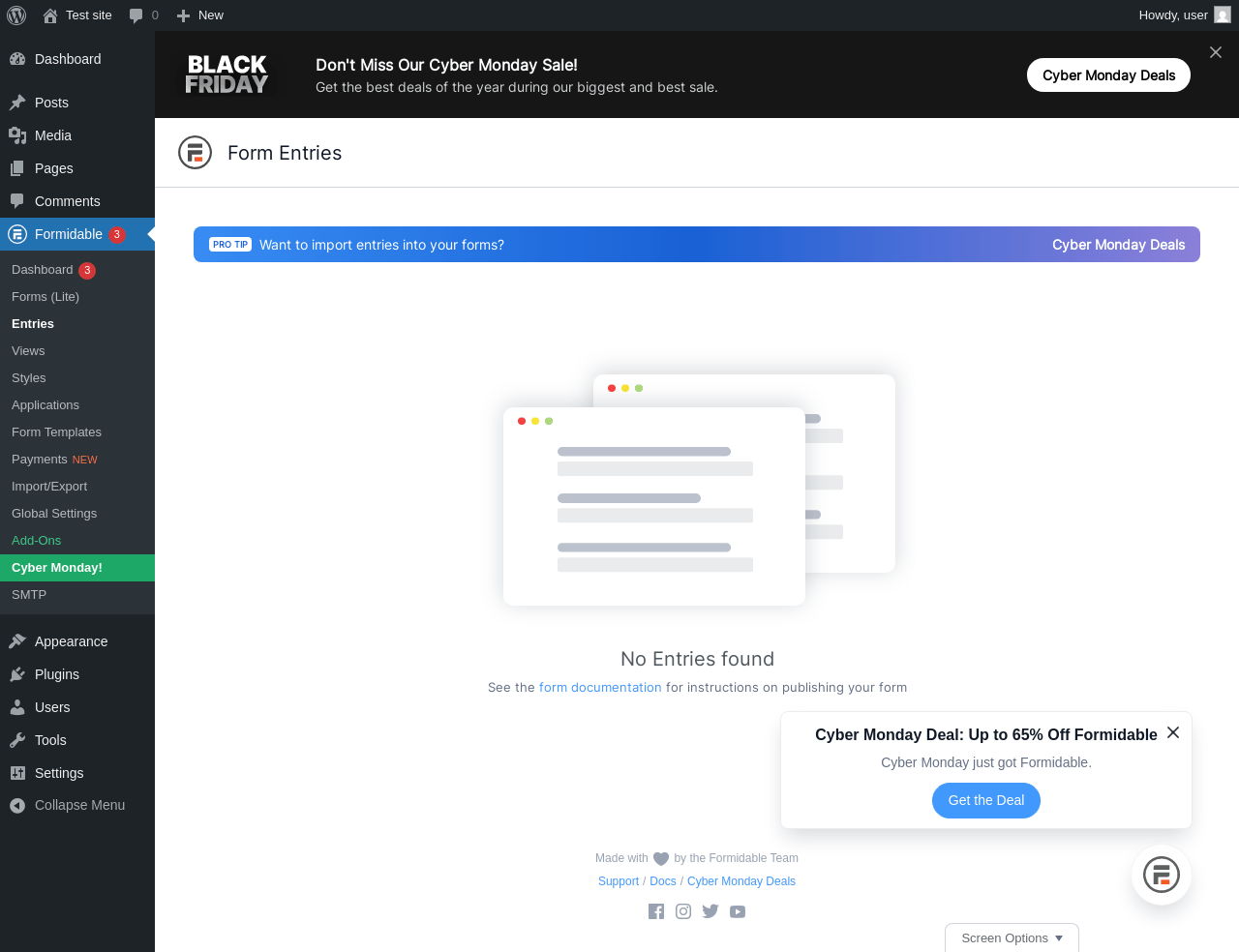Click the Pages icon in the sidebar
Viewport: 1239px width, 952px height.
(x=17, y=168)
